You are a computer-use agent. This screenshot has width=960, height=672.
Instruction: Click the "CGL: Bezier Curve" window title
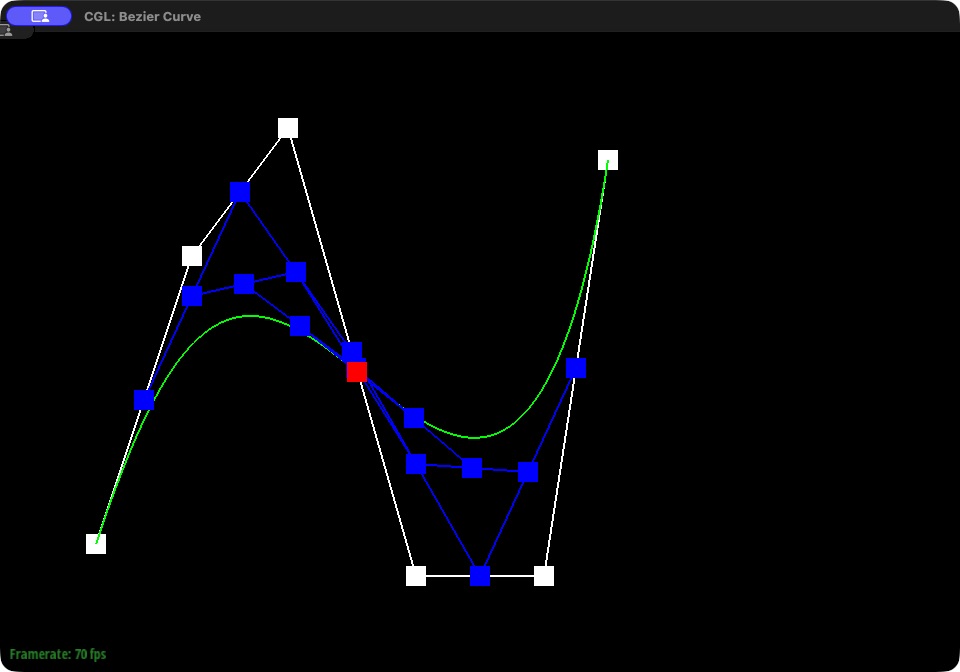click(x=143, y=17)
